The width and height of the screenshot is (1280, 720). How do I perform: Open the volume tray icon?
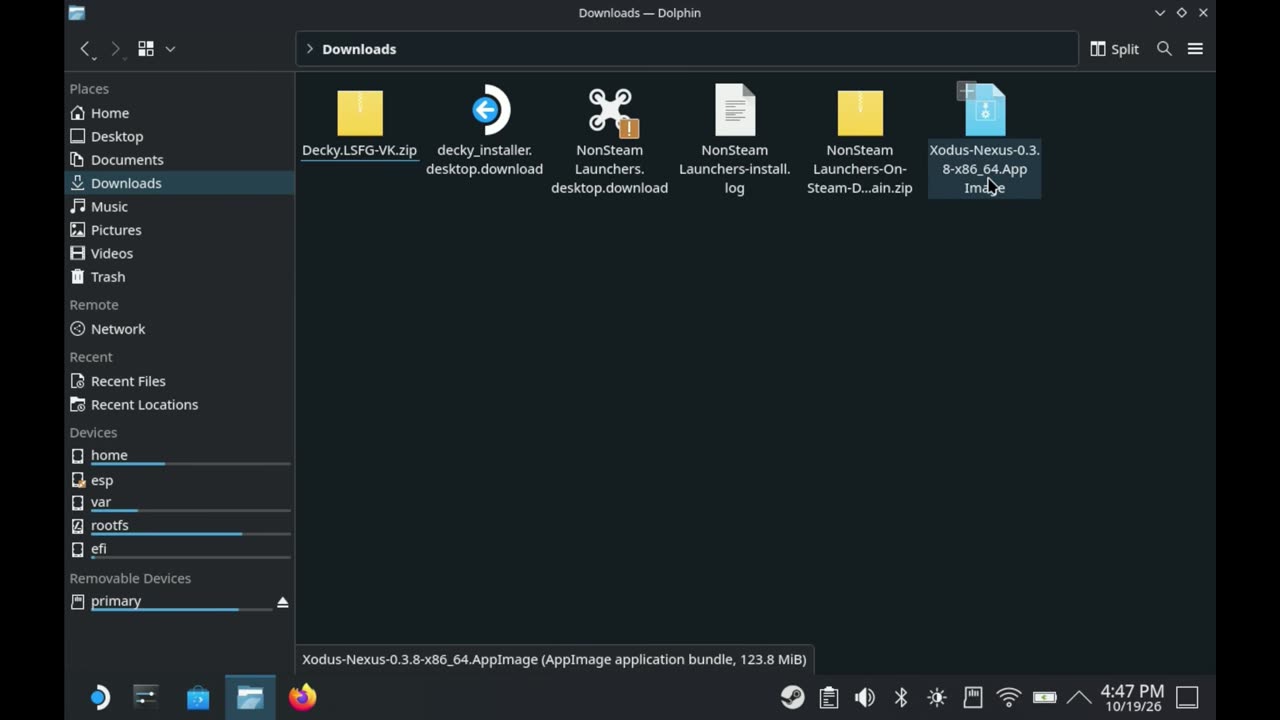(865, 697)
